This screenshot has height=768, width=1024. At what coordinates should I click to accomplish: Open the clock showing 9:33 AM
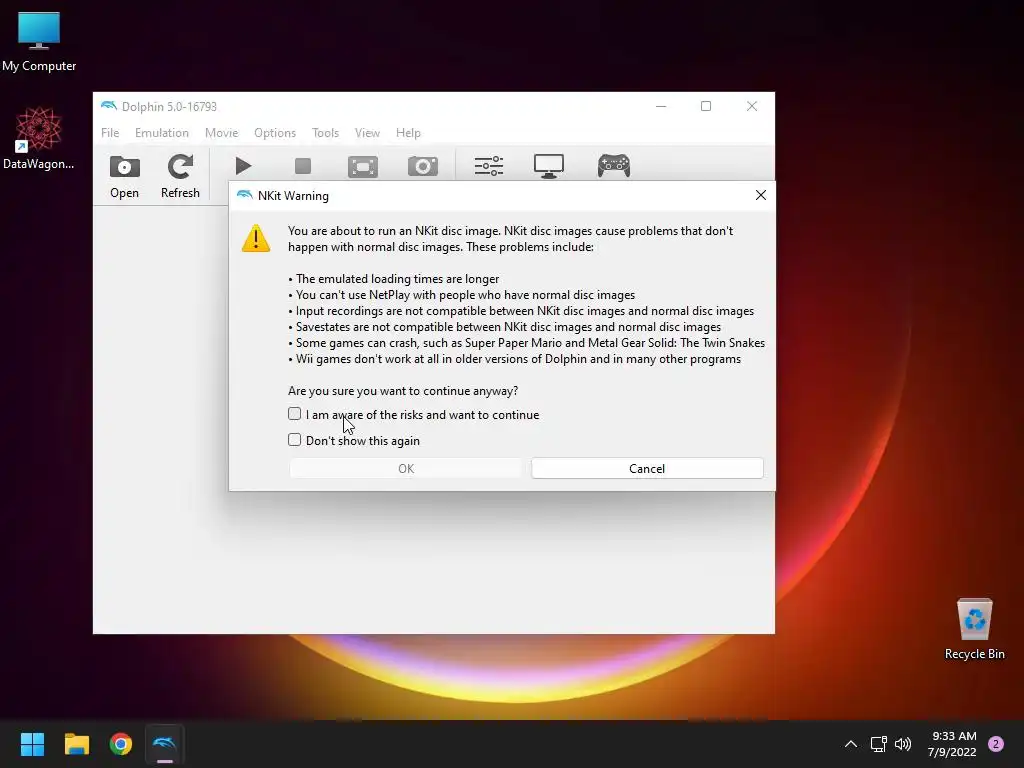tap(952, 744)
